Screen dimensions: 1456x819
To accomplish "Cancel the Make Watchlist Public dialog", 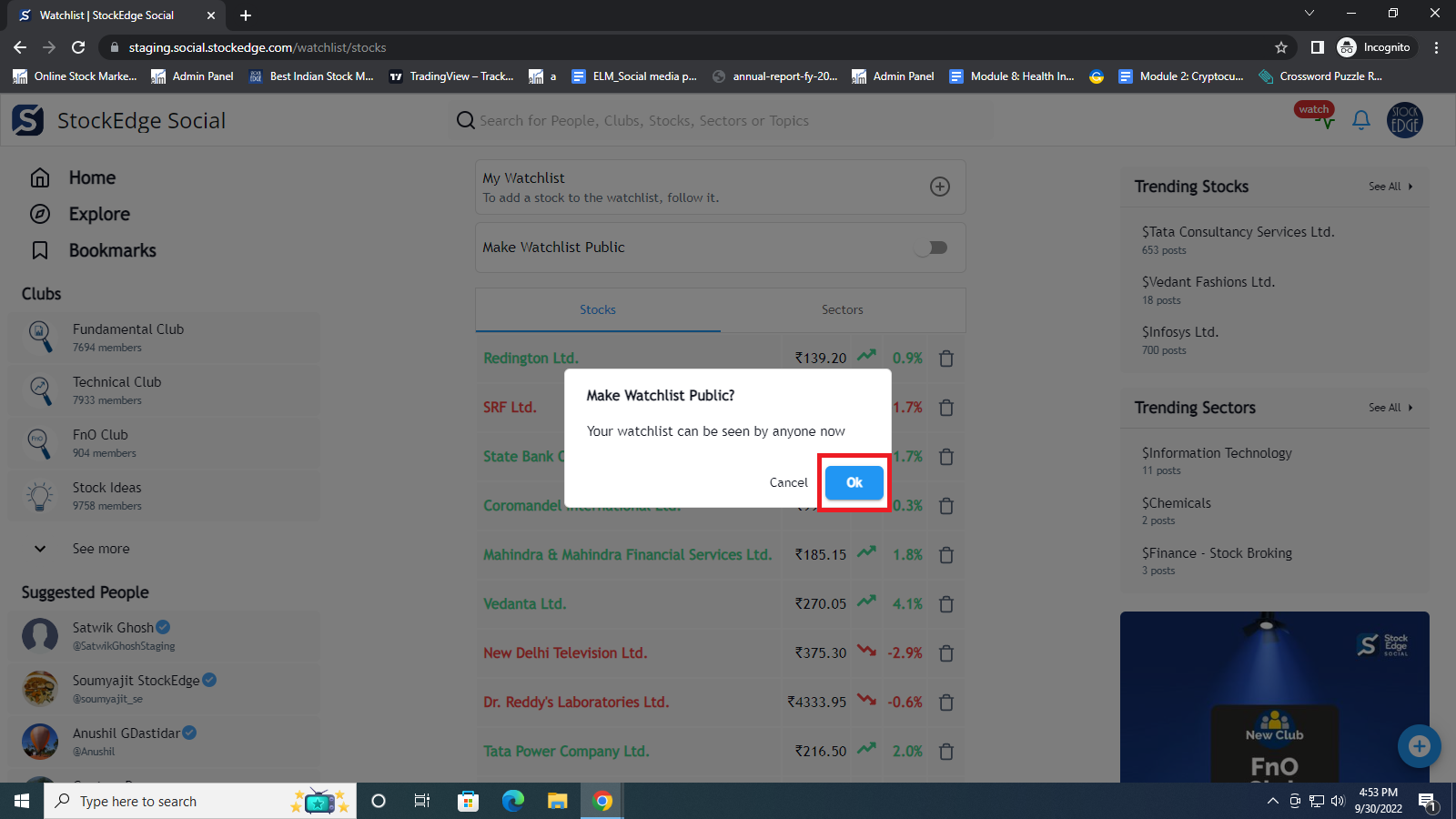I will [x=788, y=482].
